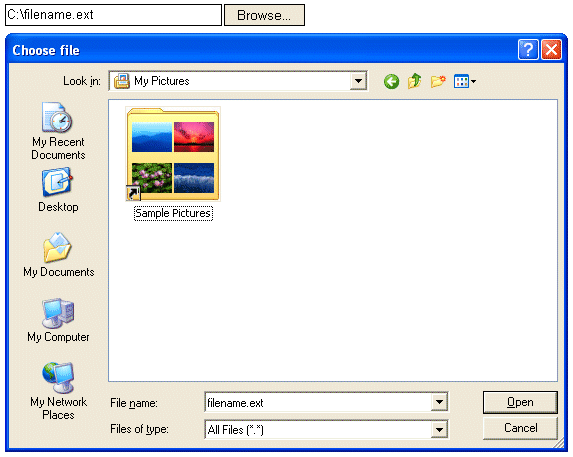Open My Documents in places bar

[x=58, y=255]
